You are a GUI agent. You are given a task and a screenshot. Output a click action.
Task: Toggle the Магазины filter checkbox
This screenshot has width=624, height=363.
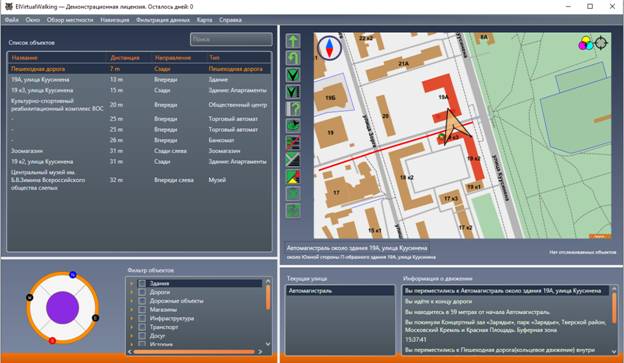pos(142,310)
